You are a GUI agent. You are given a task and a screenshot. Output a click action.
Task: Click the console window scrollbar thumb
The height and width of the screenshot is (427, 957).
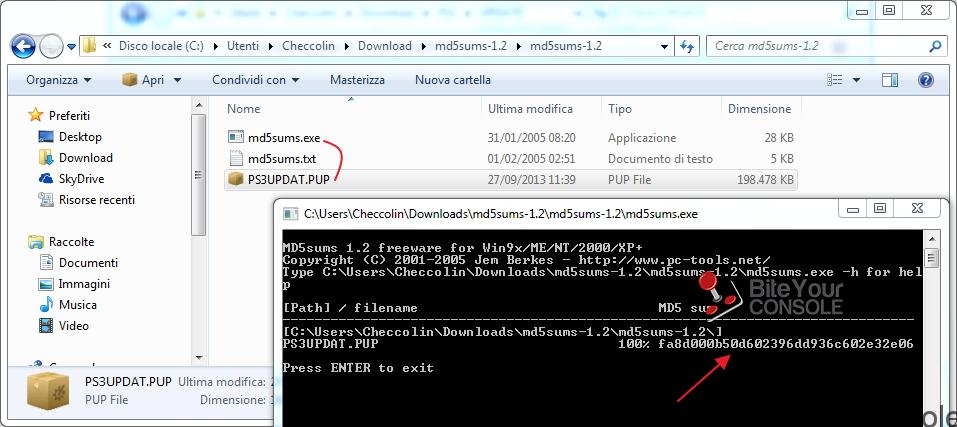(x=931, y=256)
